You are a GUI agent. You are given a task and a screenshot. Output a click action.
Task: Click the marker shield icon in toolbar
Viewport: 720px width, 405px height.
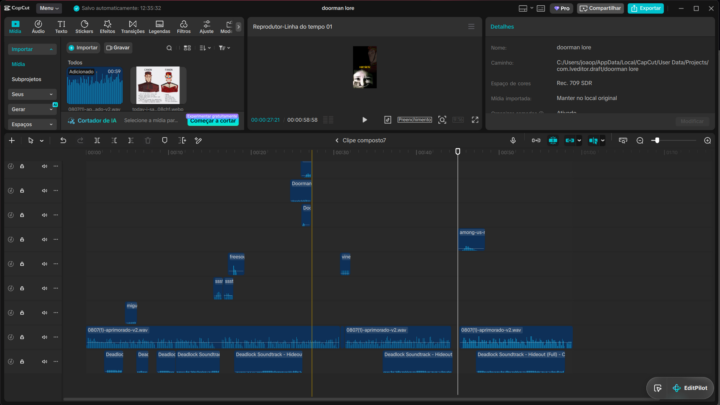click(164, 141)
